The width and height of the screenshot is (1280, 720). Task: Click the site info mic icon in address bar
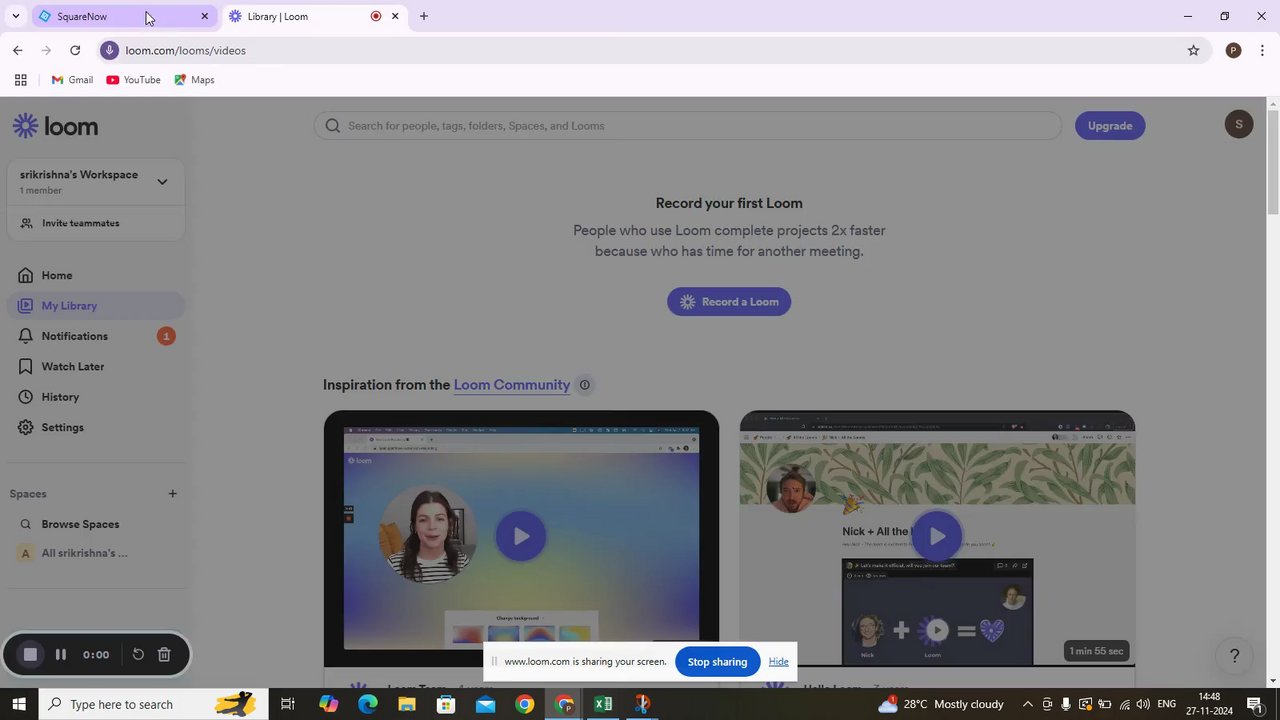(x=110, y=50)
